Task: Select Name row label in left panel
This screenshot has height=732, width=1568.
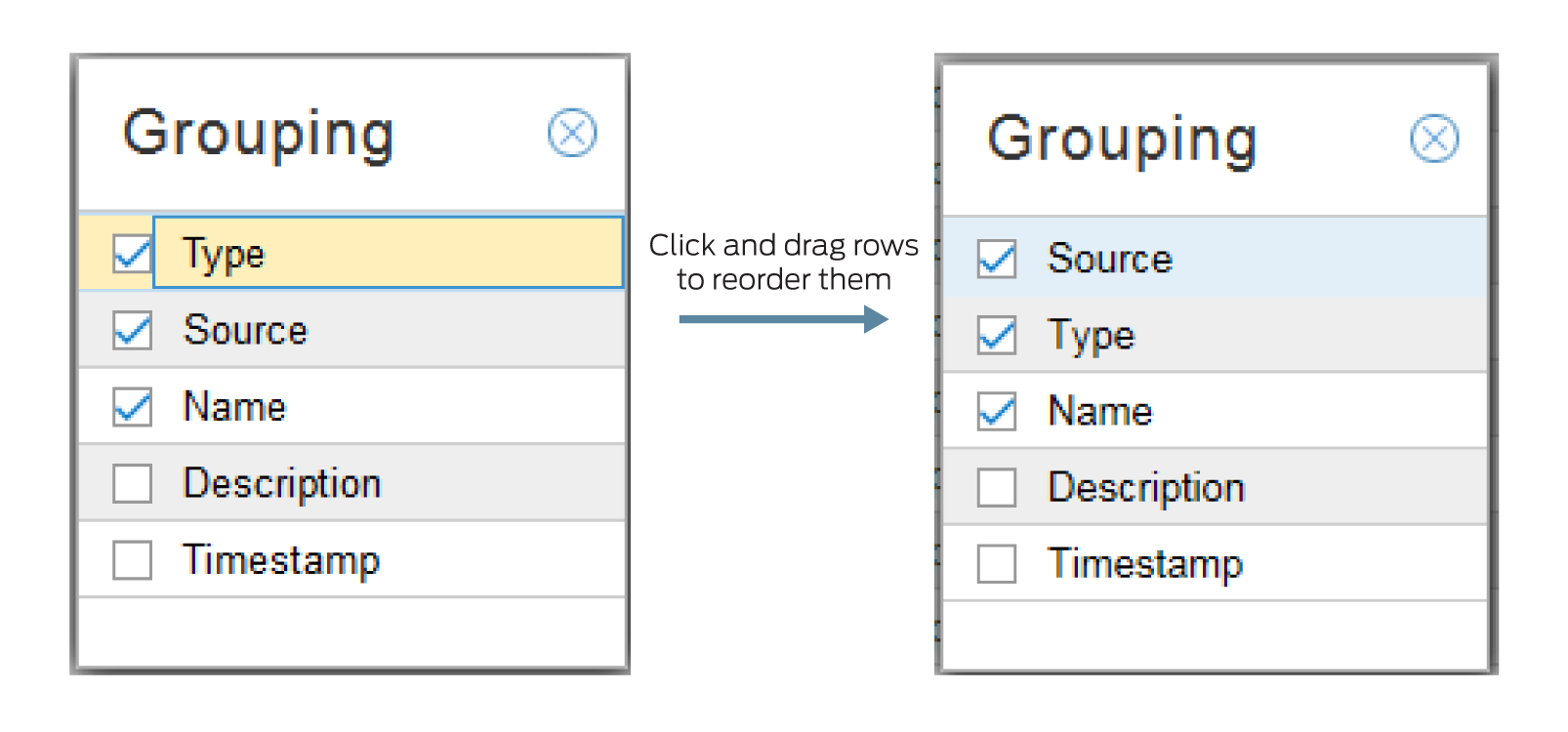Action: 234,407
